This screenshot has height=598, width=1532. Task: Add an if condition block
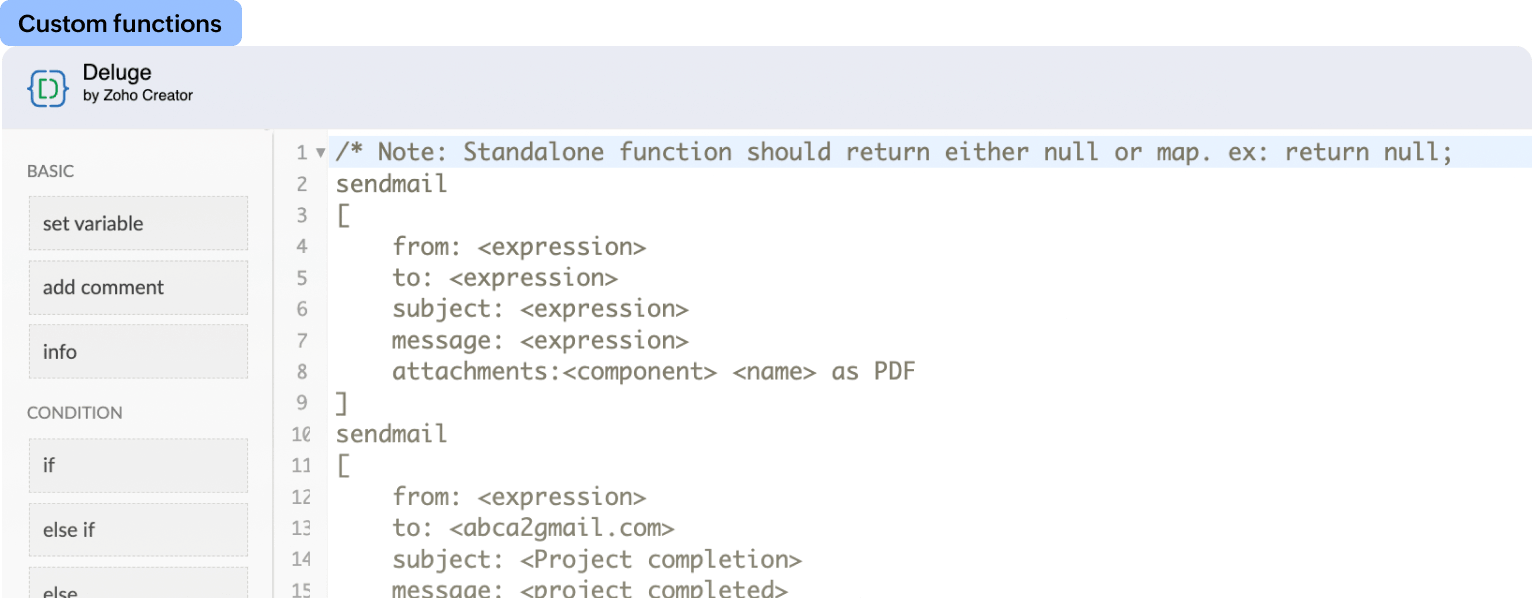(138, 465)
